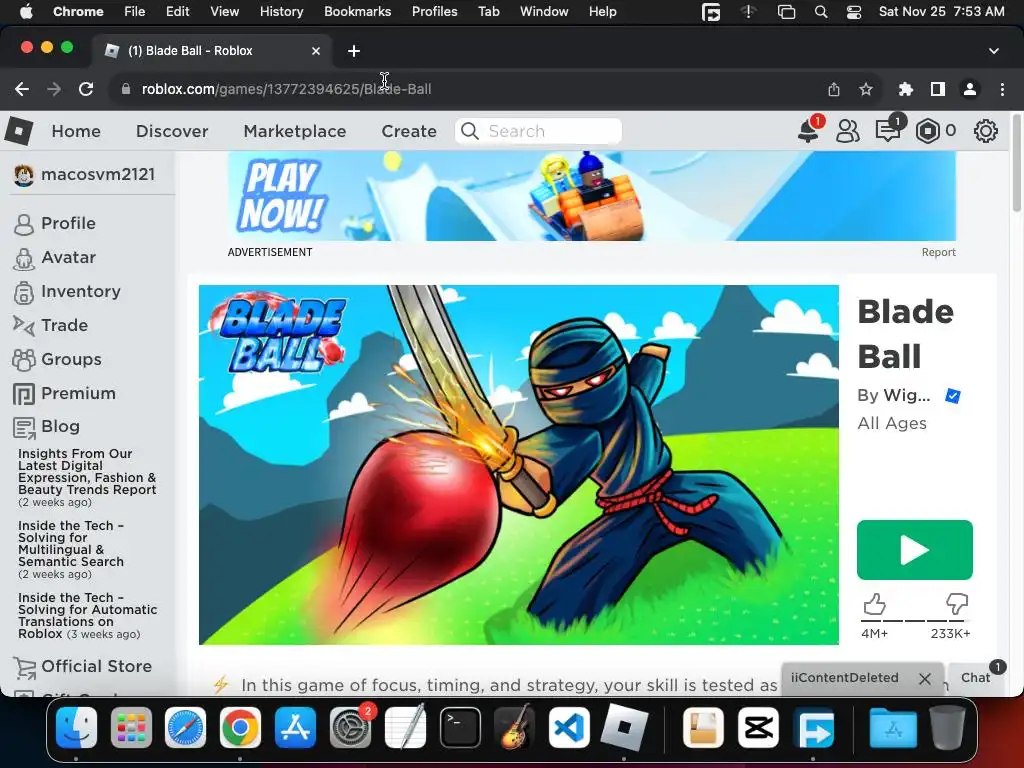The width and height of the screenshot is (1024, 768).
Task: Open the Robux balance icon
Action: (x=927, y=131)
